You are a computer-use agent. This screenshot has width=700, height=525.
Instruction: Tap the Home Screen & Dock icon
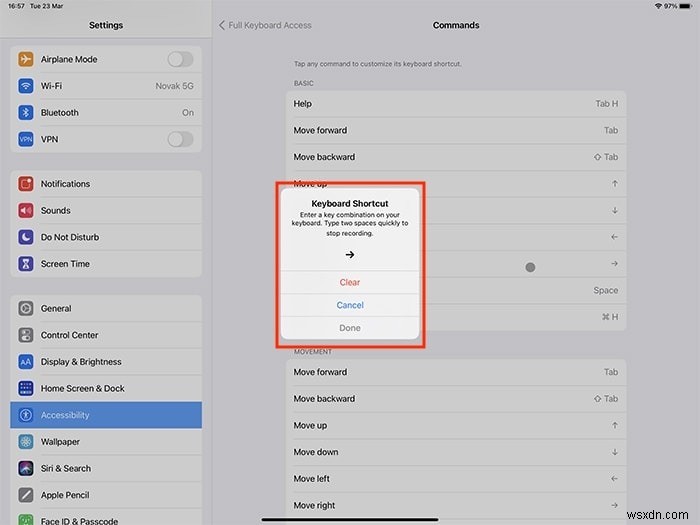click(x=25, y=388)
